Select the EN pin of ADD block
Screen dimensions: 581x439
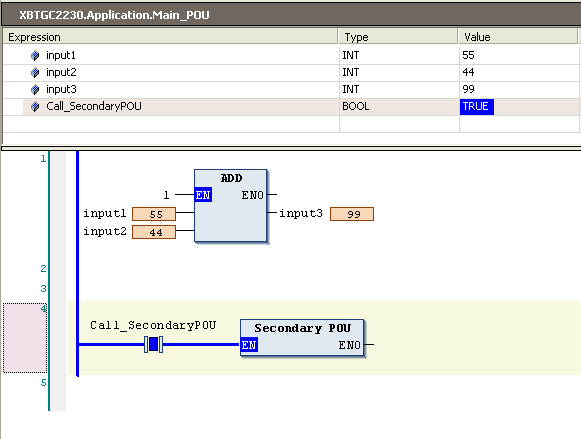tap(203, 194)
